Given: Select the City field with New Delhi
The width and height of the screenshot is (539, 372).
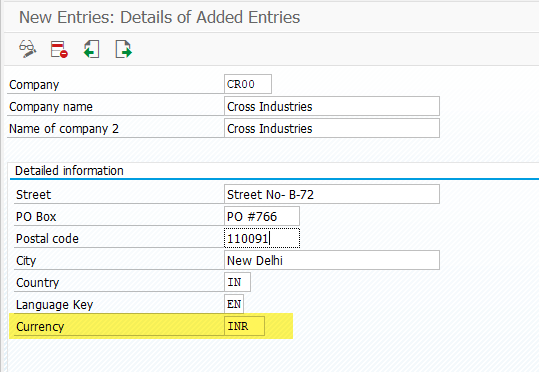Looking at the screenshot, I should coord(332,260).
